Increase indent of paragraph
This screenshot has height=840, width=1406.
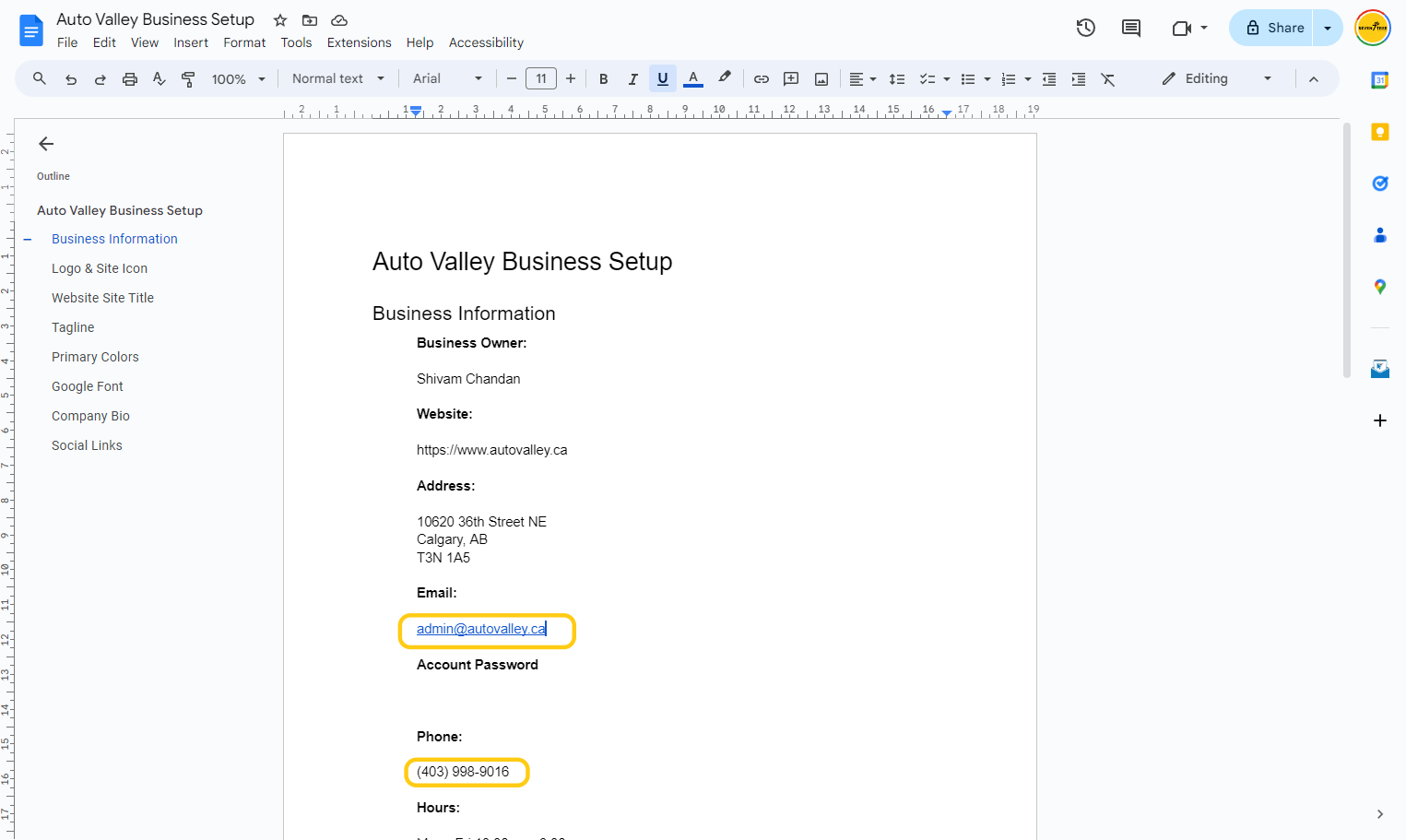pyautogui.click(x=1079, y=79)
